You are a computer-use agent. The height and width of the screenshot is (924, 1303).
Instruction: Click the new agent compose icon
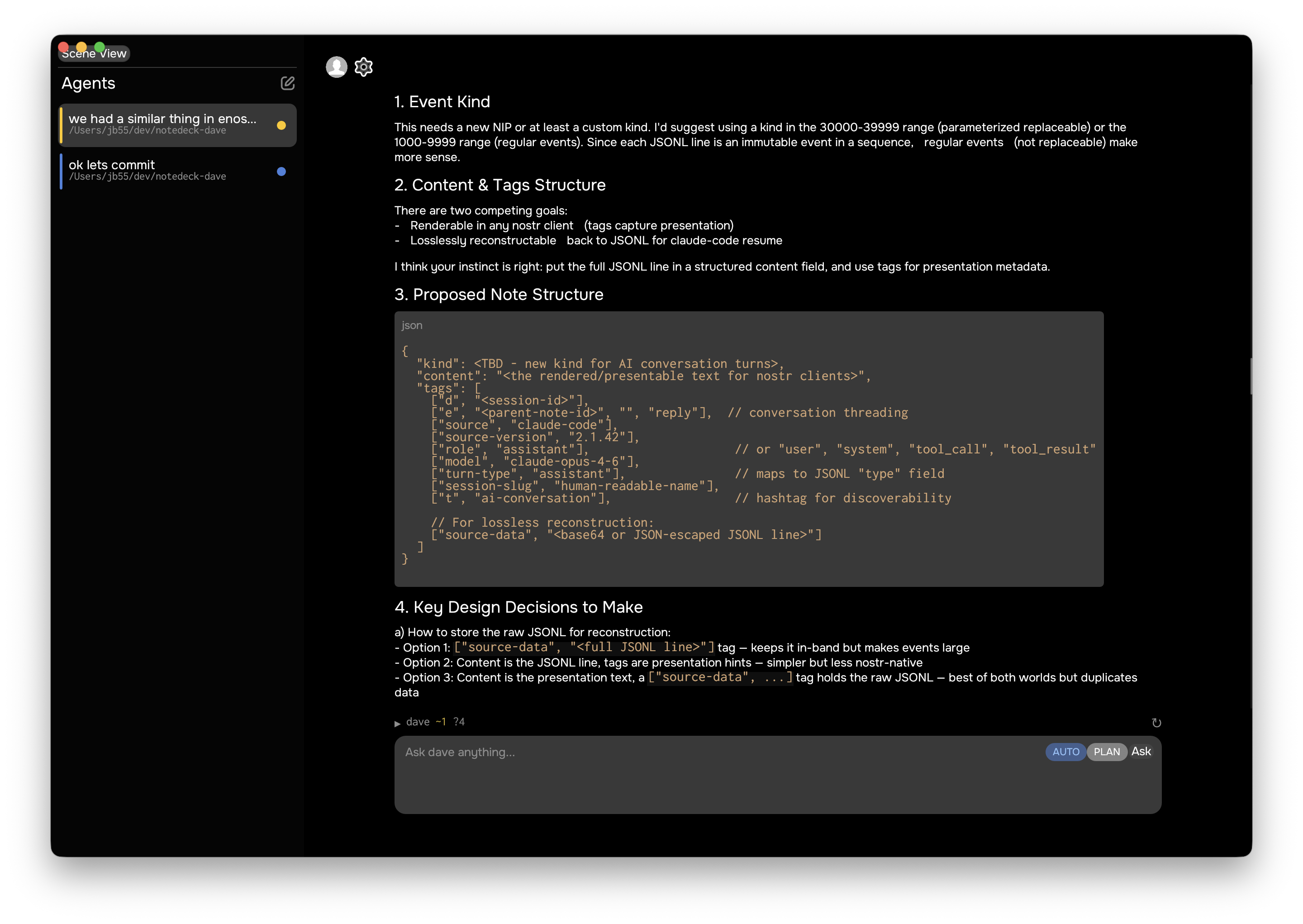click(x=287, y=83)
